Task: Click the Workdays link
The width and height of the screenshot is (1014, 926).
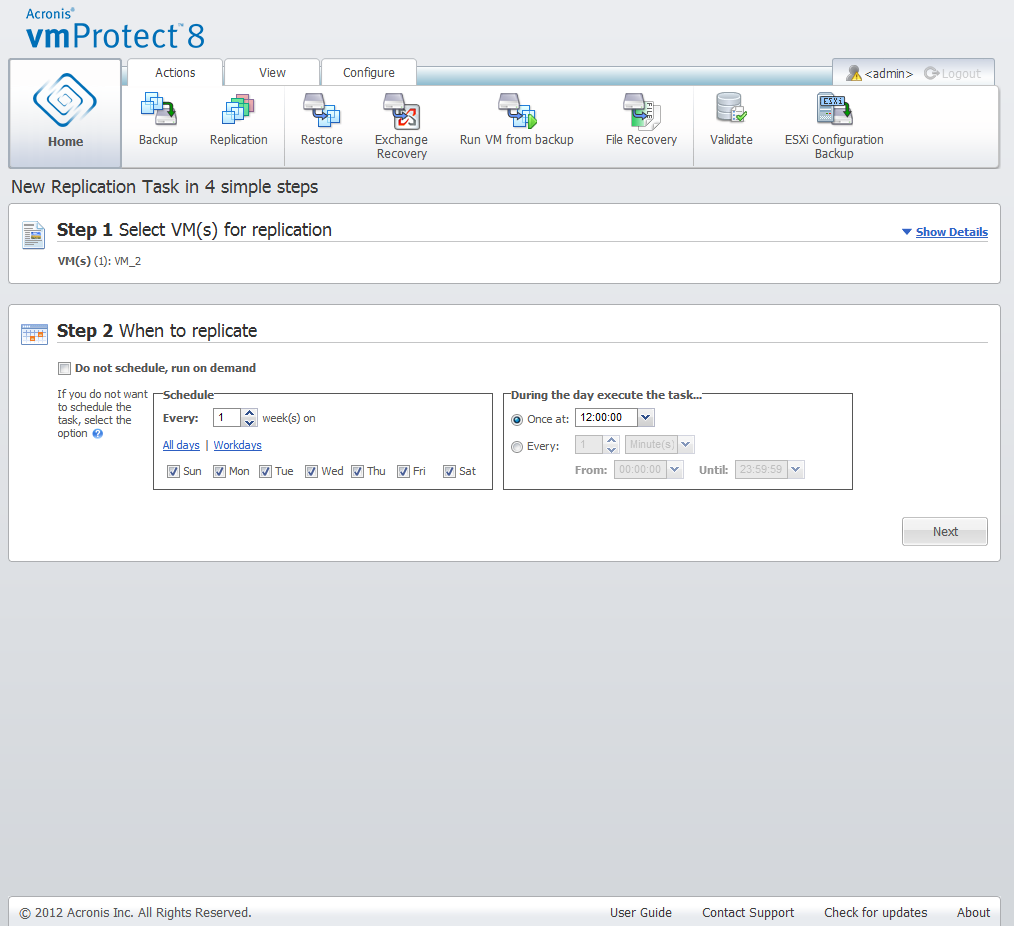Action: click(x=238, y=445)
